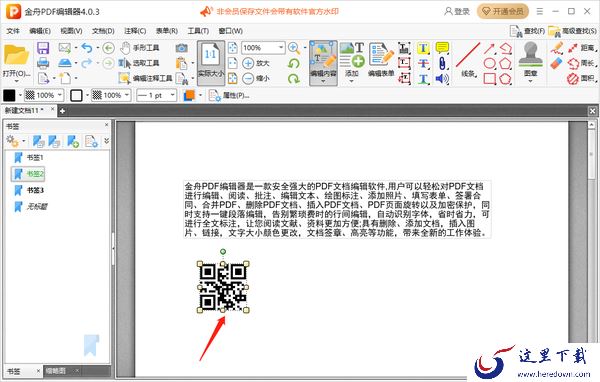Rotate the page clockwise
600x382 pixels.
[x=294, y=78]
